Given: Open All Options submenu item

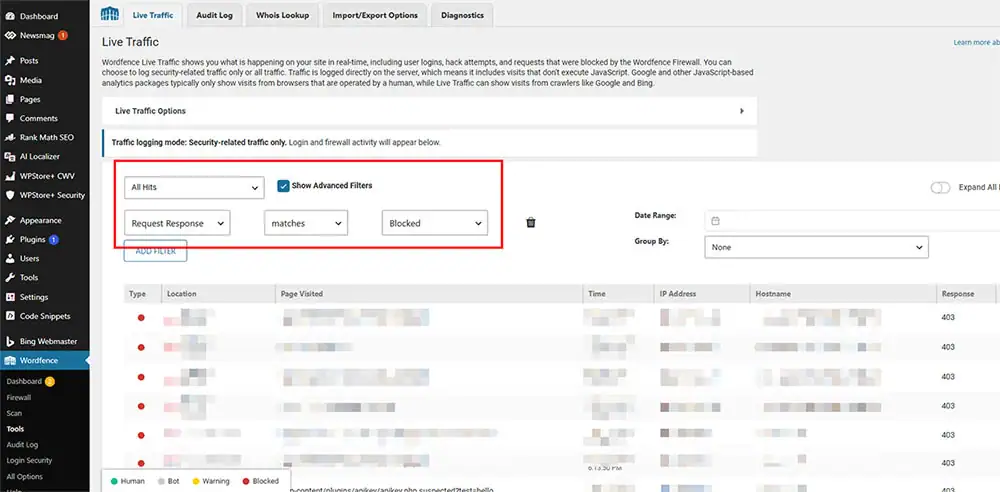Looking at the screenshot, I should [25, 477].
